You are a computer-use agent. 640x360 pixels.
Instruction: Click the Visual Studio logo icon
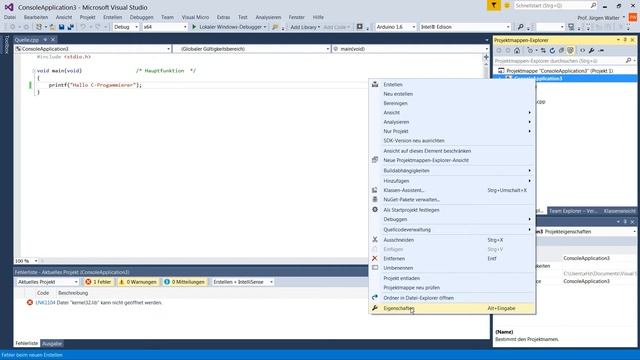coord(9,7)
